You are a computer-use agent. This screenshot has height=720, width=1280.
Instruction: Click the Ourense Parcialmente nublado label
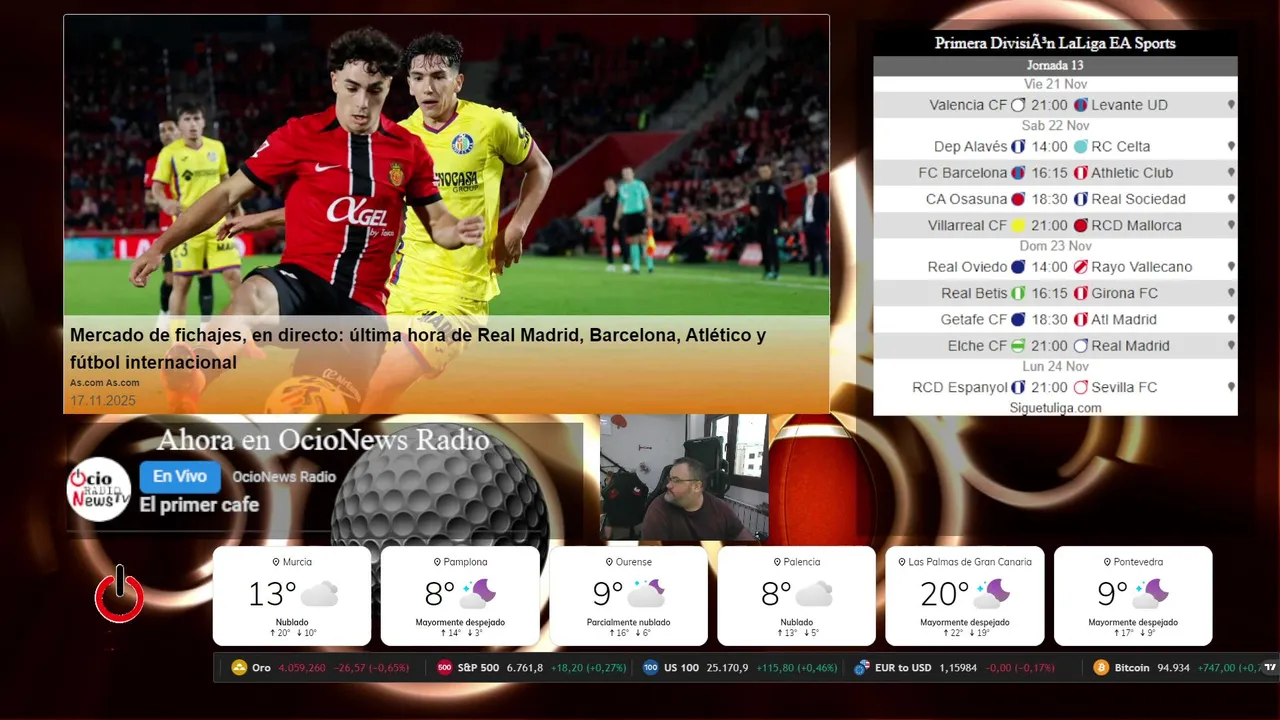click(628, 622)
